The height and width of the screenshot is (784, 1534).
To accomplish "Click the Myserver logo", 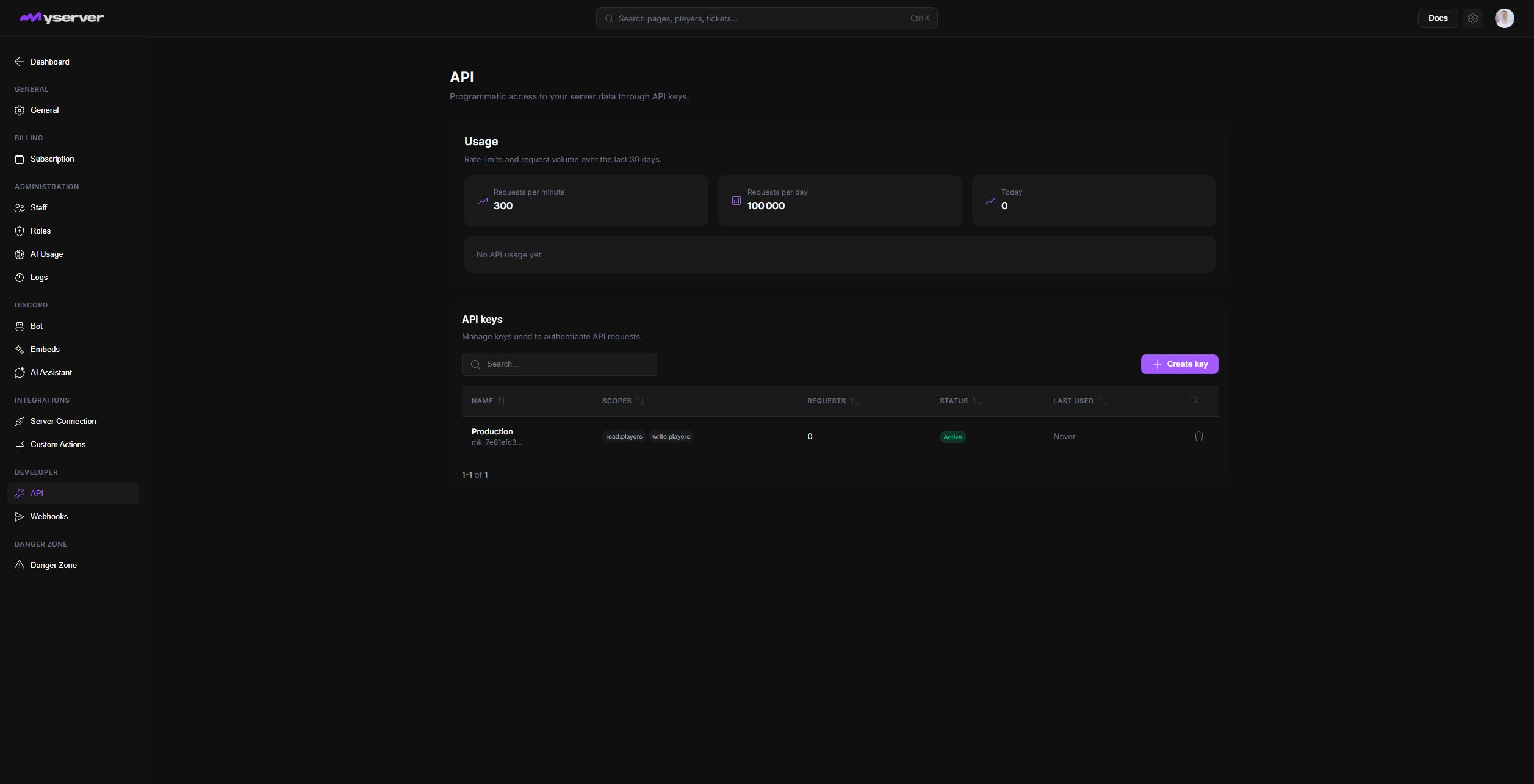I will tap(62, 18).
